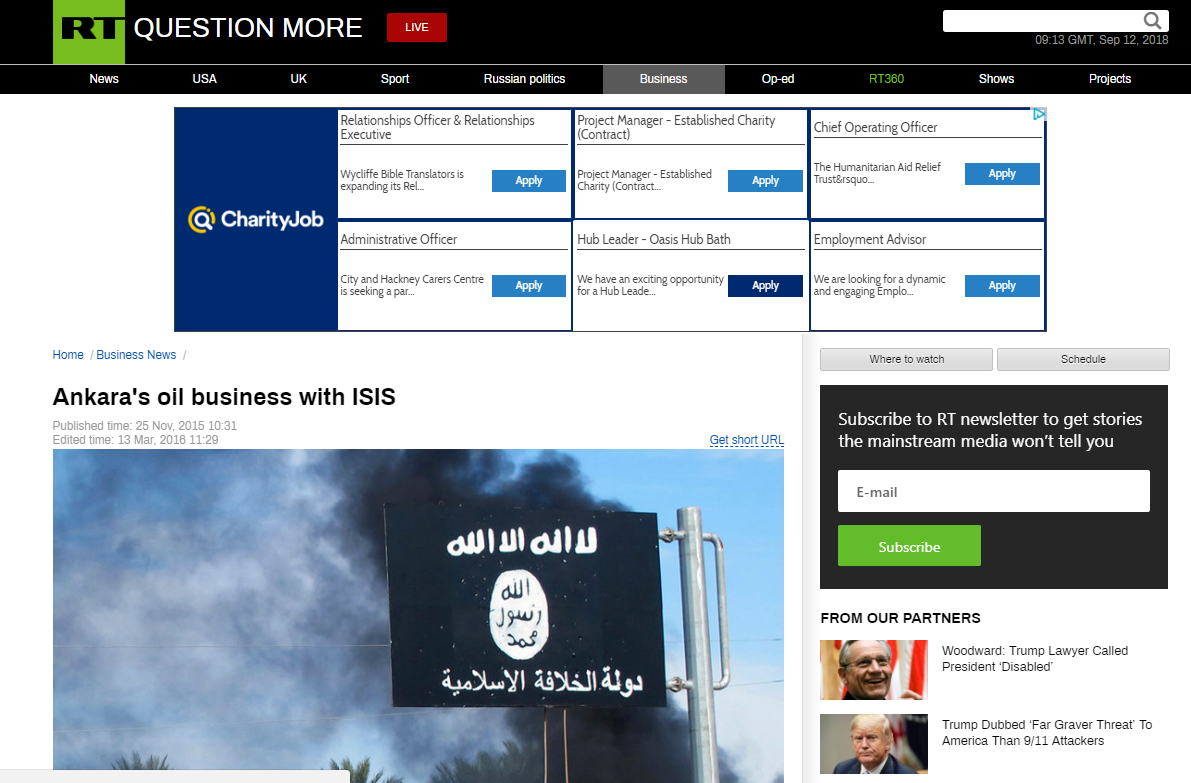The width and height of the screenshot is (1191, 783).
Task: Apply for Chief Operating Officer job
Action: click(1002, 174)
